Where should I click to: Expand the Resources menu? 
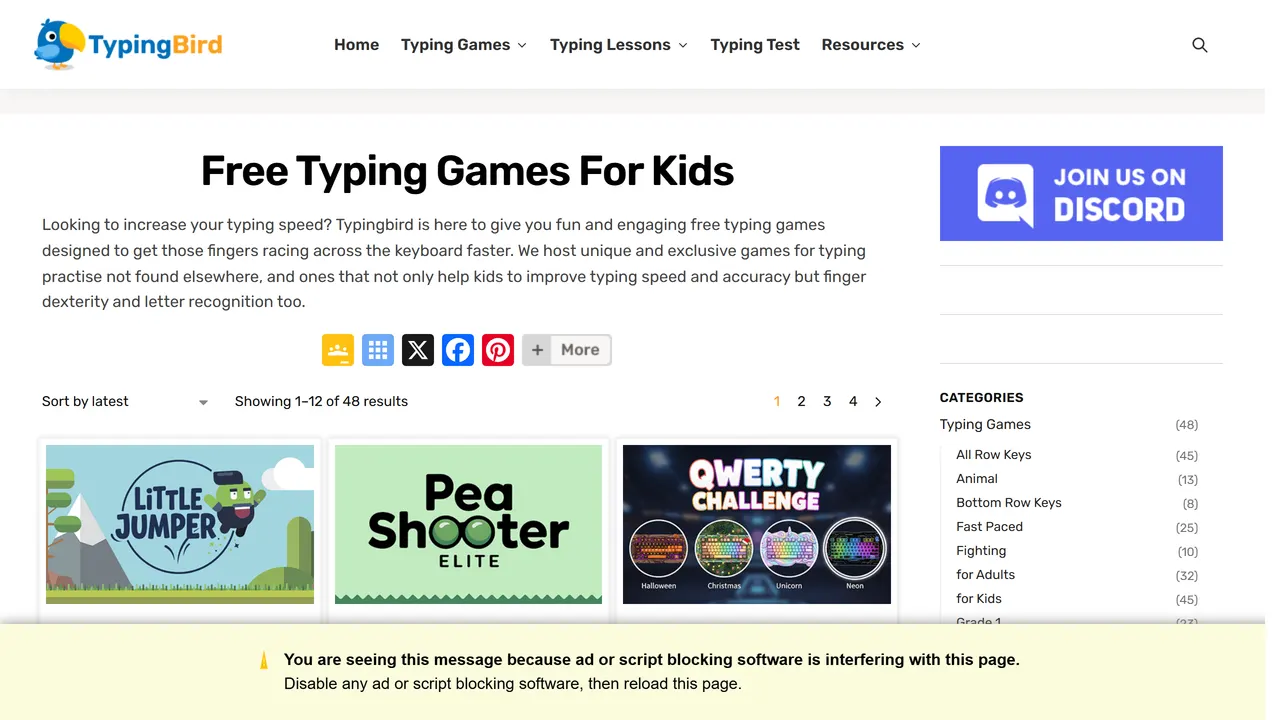(871, 45)
